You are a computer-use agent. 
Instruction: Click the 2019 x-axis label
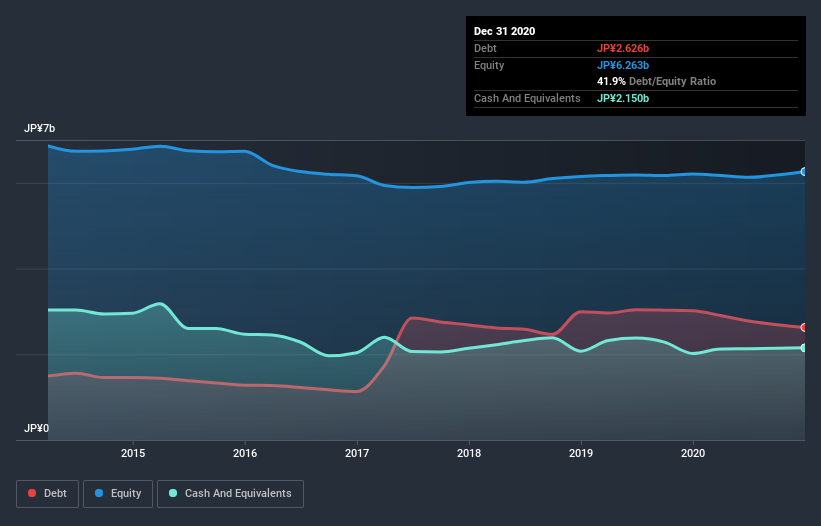coord(581,453)
